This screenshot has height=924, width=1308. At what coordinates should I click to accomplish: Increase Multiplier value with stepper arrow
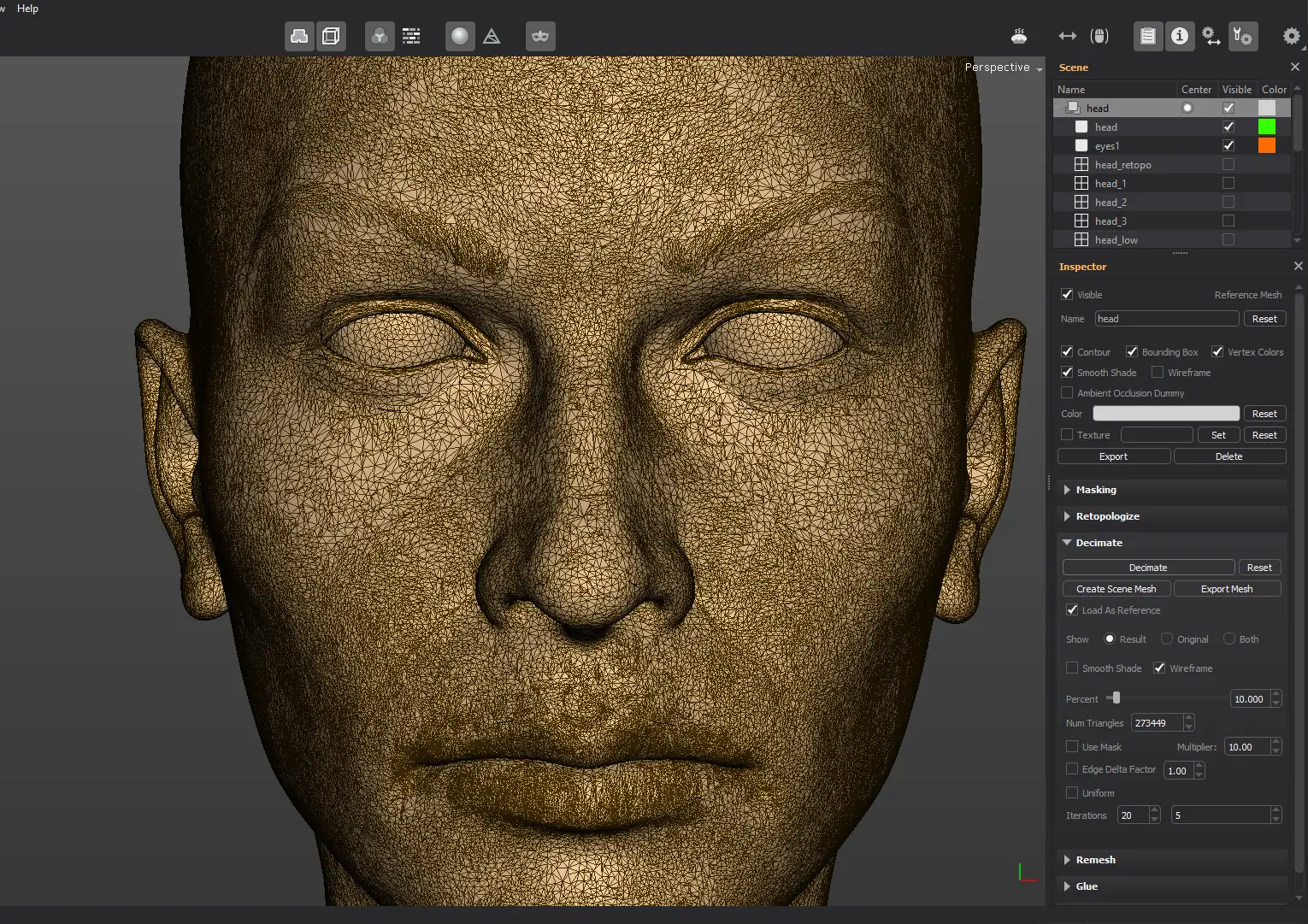click(x=1276, y=743)
